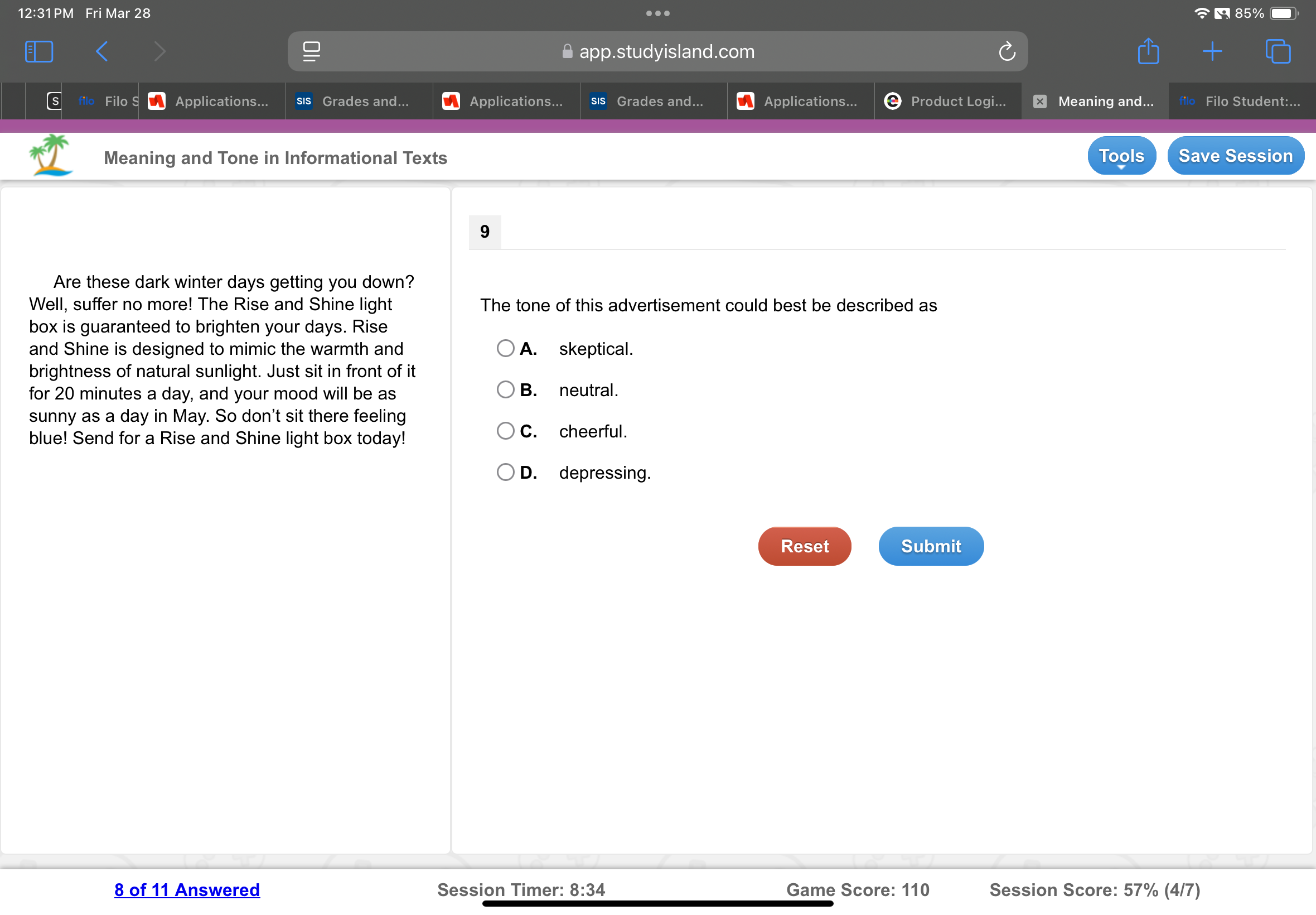This screenshot has height=915, width=1316.
Task: Submit the answer
Action: coord(931,546)
